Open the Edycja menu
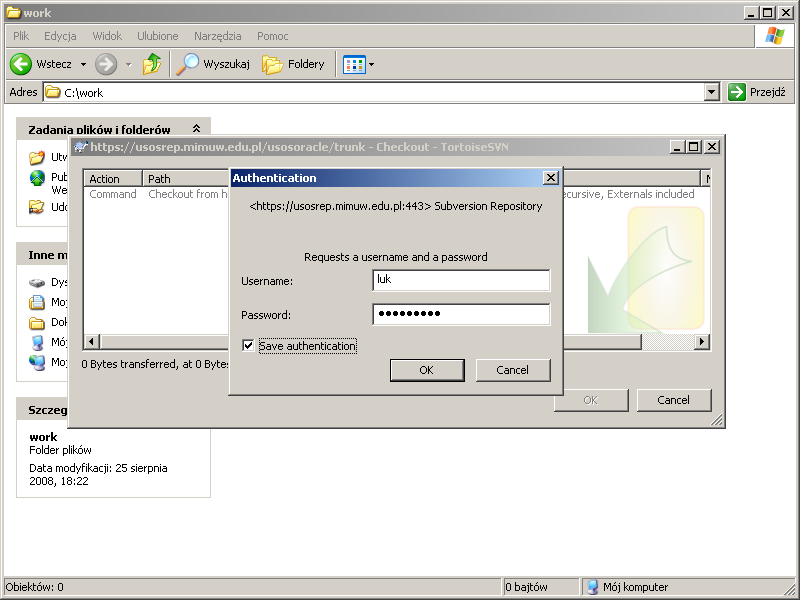Screen dimensions: 800x600 pos(60,36)
